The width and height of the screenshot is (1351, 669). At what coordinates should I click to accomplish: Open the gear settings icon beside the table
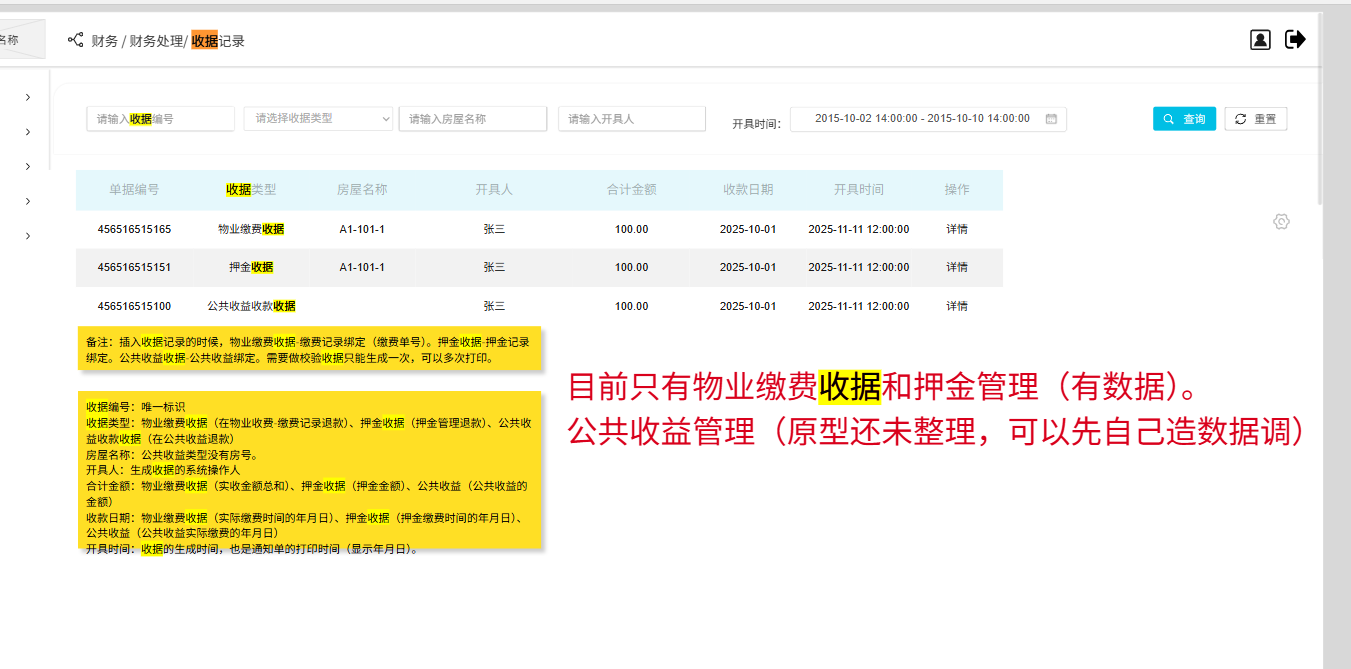click(x=1281, y=221)
